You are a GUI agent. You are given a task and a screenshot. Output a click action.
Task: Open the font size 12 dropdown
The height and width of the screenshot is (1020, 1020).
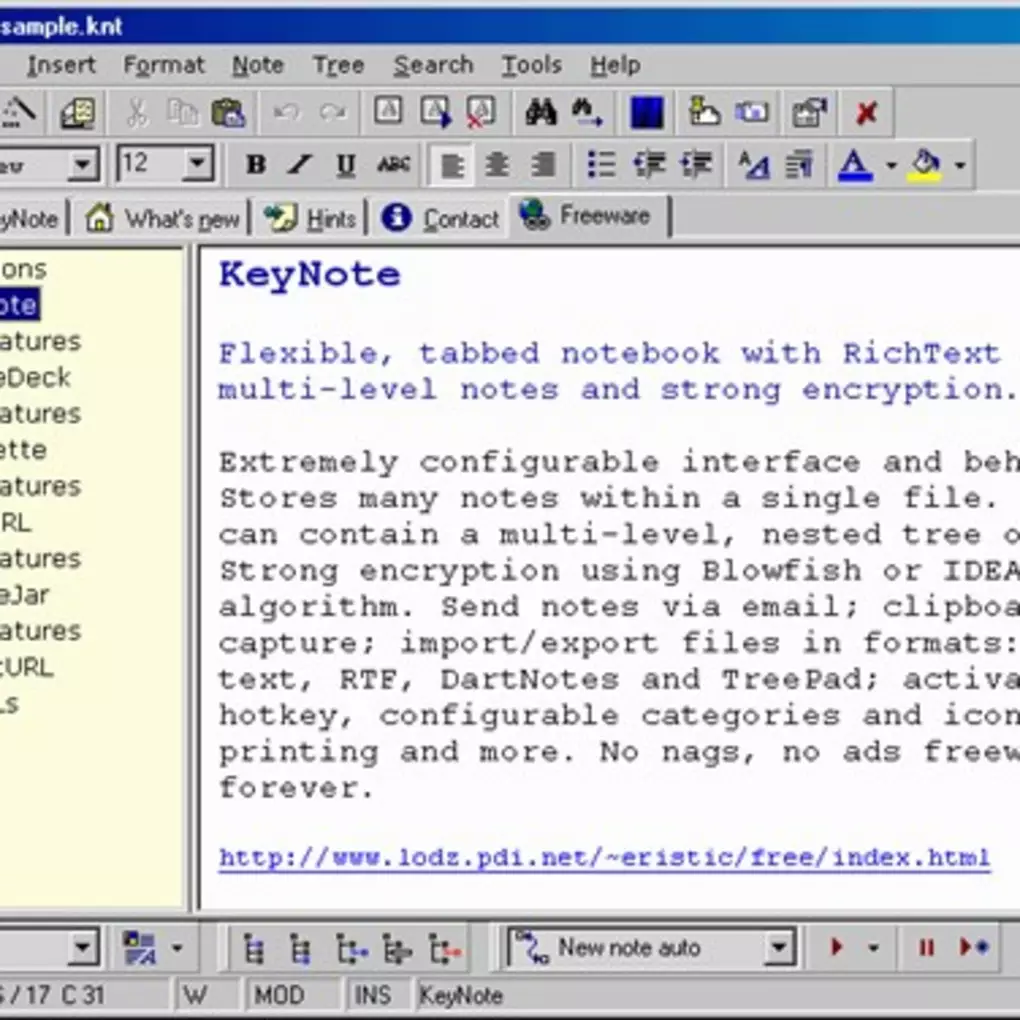coord(198,164)
